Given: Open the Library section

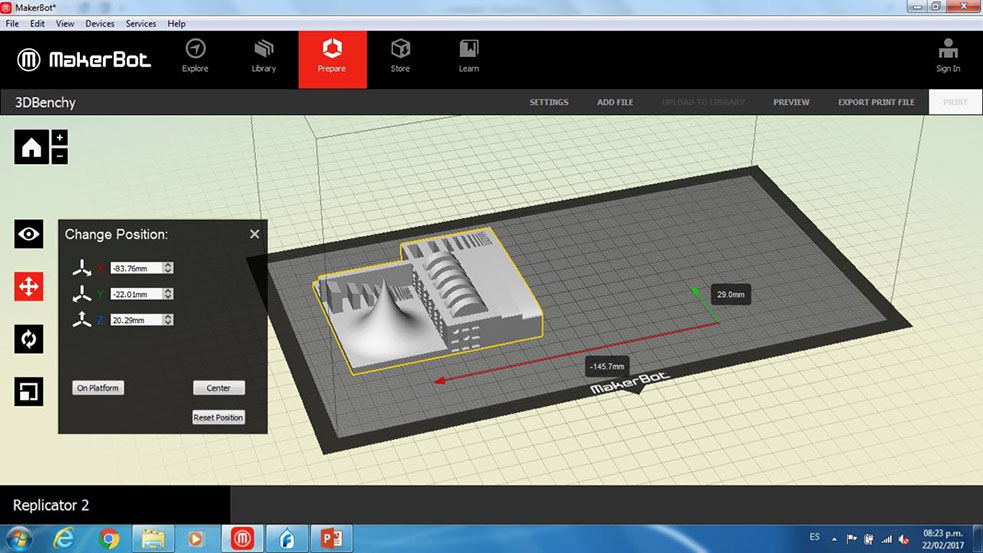Looking at the screenshot, I should [264, 56].
